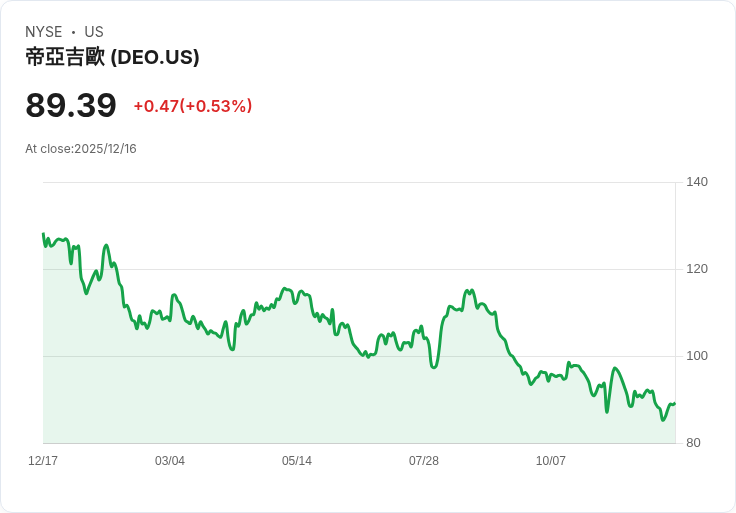Image resolution: width=736 pixels, height=513 pixels.
Task: Click the At close date text
Action: (x=81, y=149)
